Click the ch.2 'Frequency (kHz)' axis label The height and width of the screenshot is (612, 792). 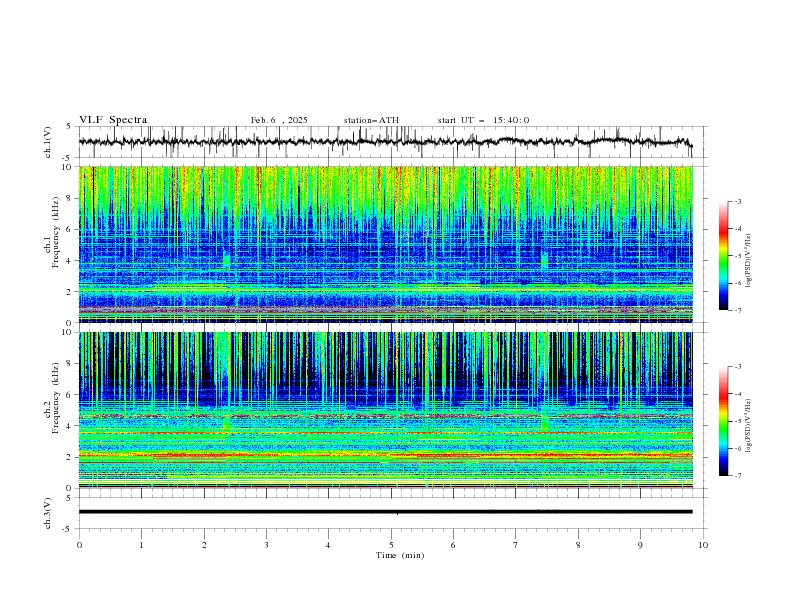pyautogui.click(x=56, y=398)
